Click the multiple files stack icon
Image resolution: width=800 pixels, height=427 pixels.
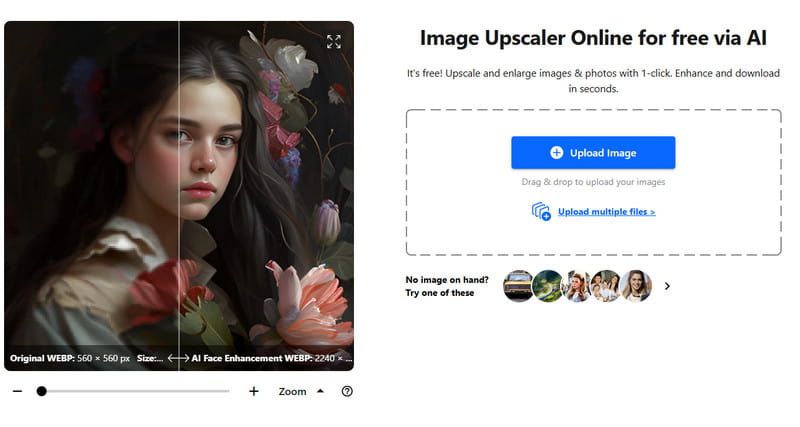541,211
